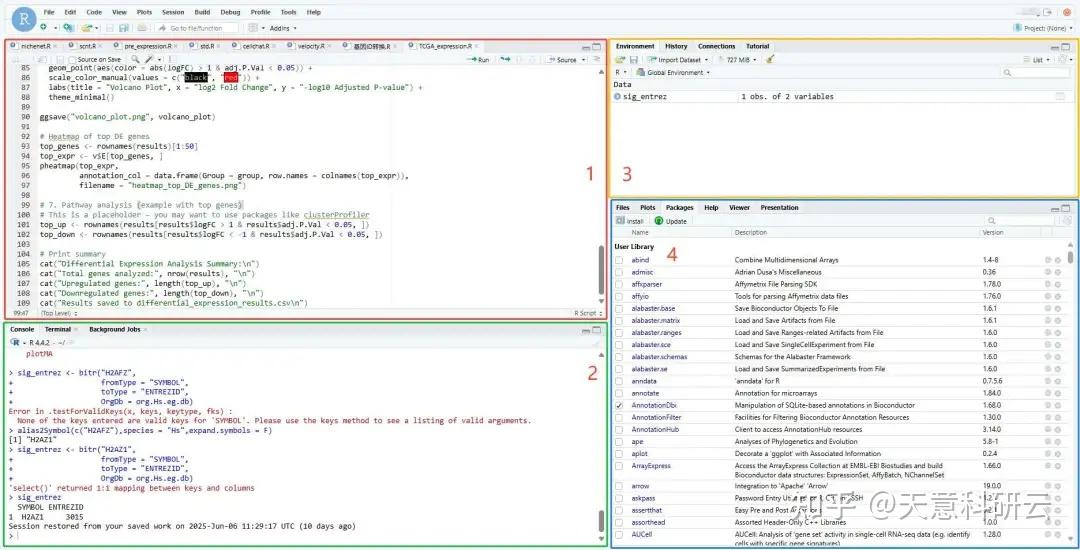Click the Environment search field
The width and height of the screenshot is (1080, 550).
click(1036, 72)
